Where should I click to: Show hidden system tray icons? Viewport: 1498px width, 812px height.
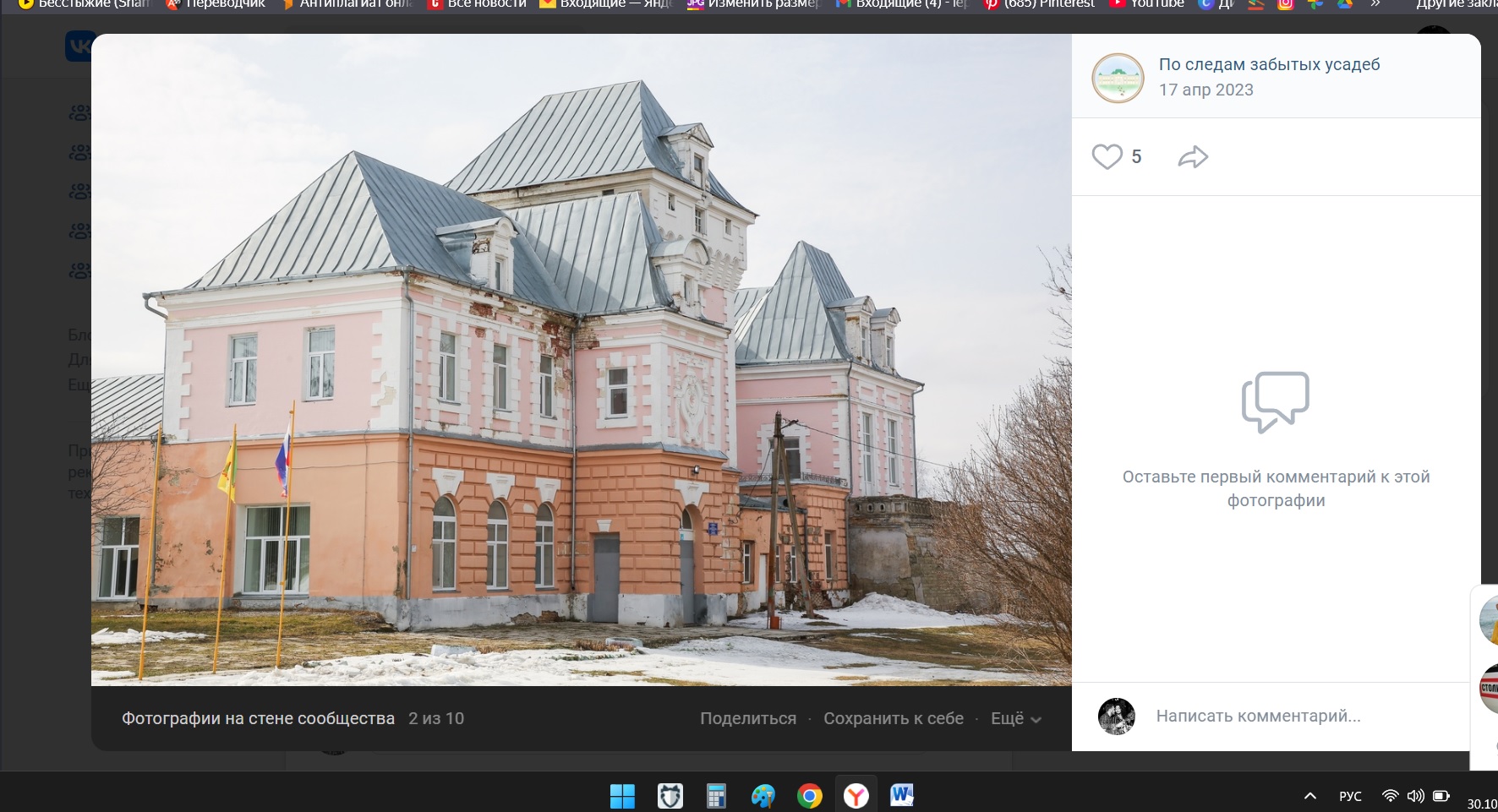pyautogui.click(x=1310, y=796)
